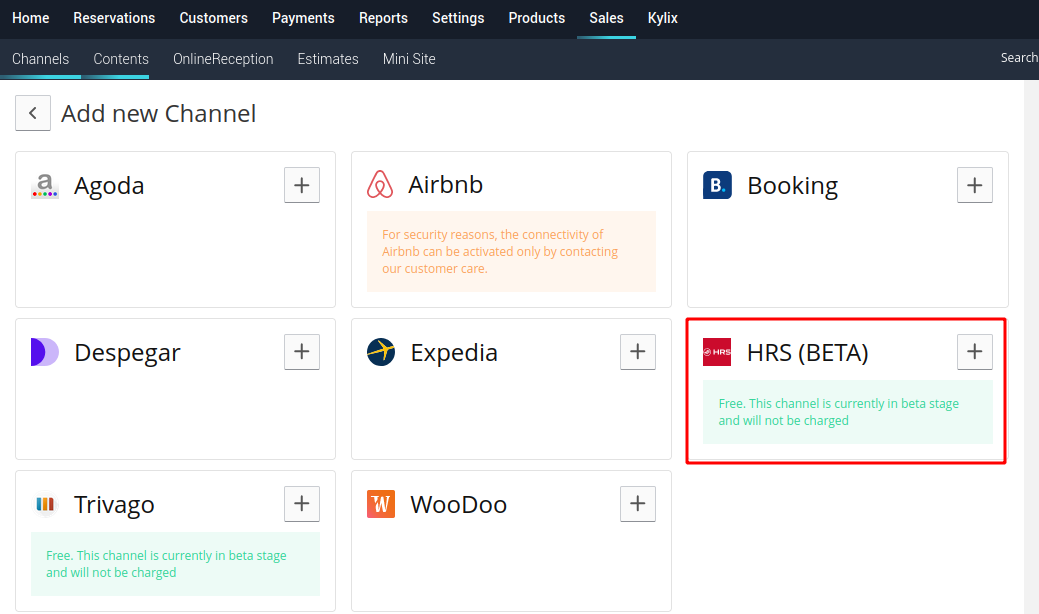Click the Despegar logo icon

click(x=45, y=352)
